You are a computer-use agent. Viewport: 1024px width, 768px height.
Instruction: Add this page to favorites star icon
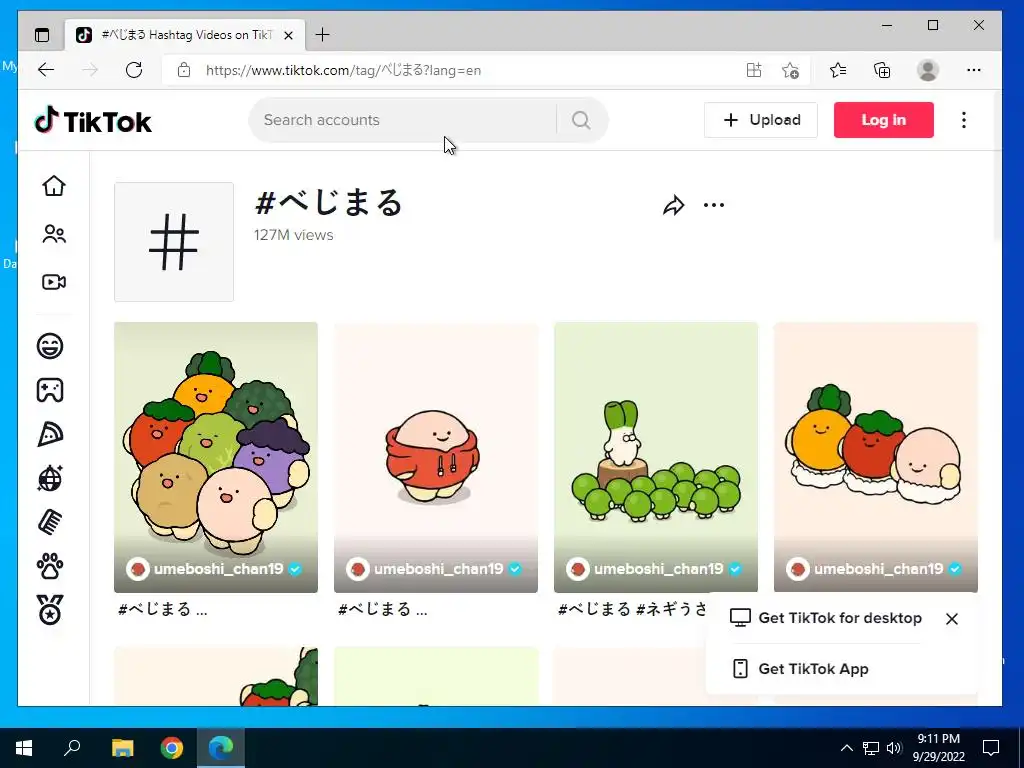coord(790,70)
